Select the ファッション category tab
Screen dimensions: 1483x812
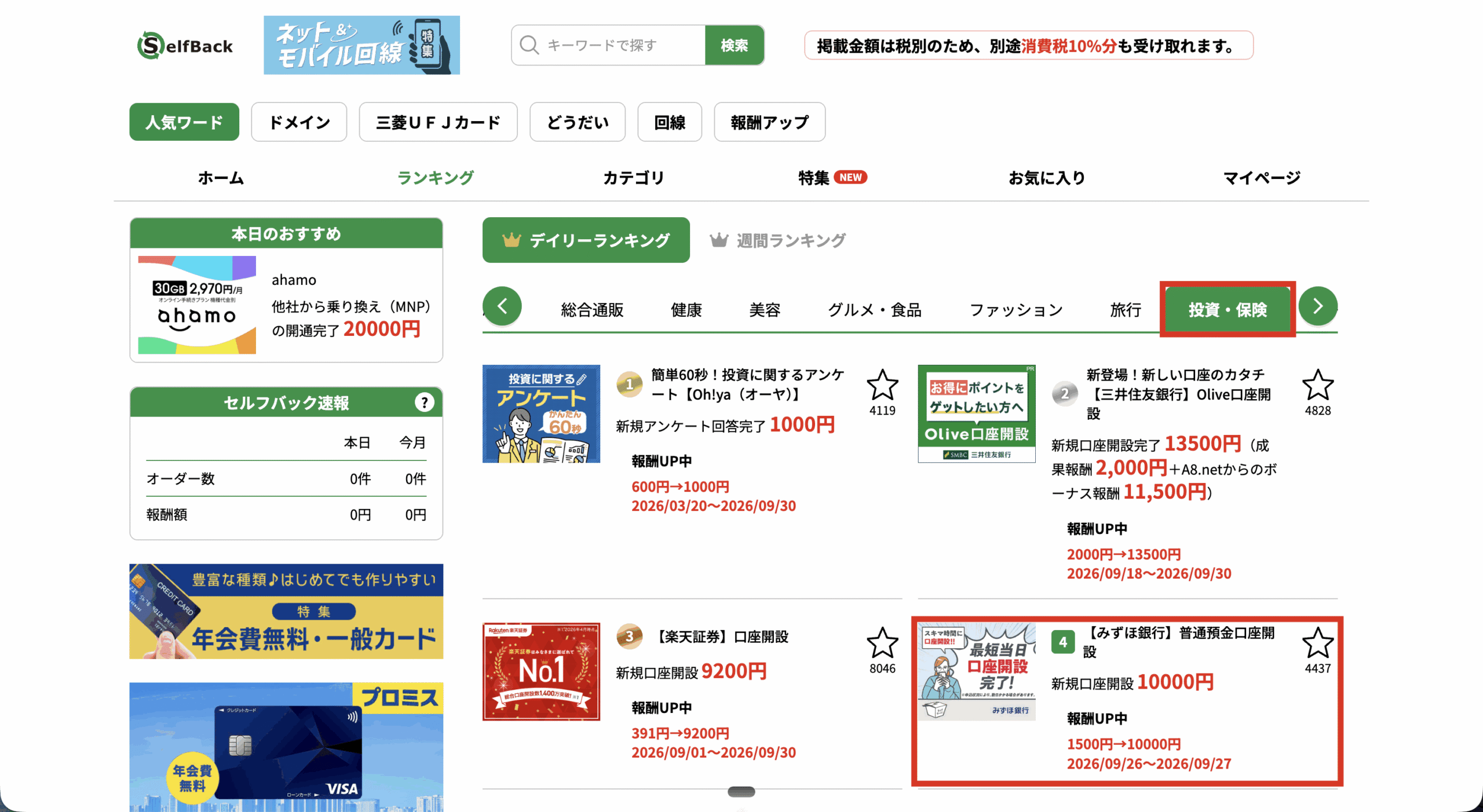[1016, 310]
